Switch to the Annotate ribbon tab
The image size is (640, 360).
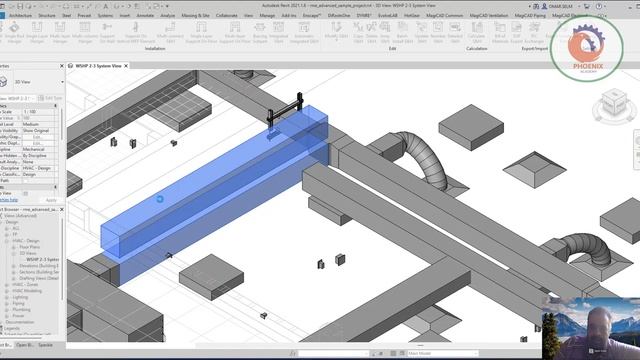pos(145,16)
